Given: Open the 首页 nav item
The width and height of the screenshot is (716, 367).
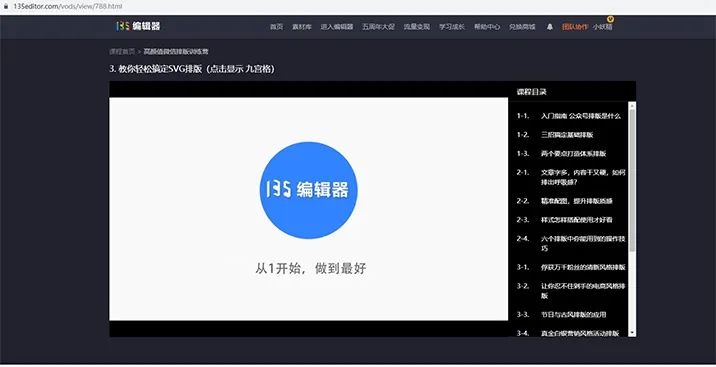Looking at the screenshot, I should pyautogui.click(x=276, y=27).
